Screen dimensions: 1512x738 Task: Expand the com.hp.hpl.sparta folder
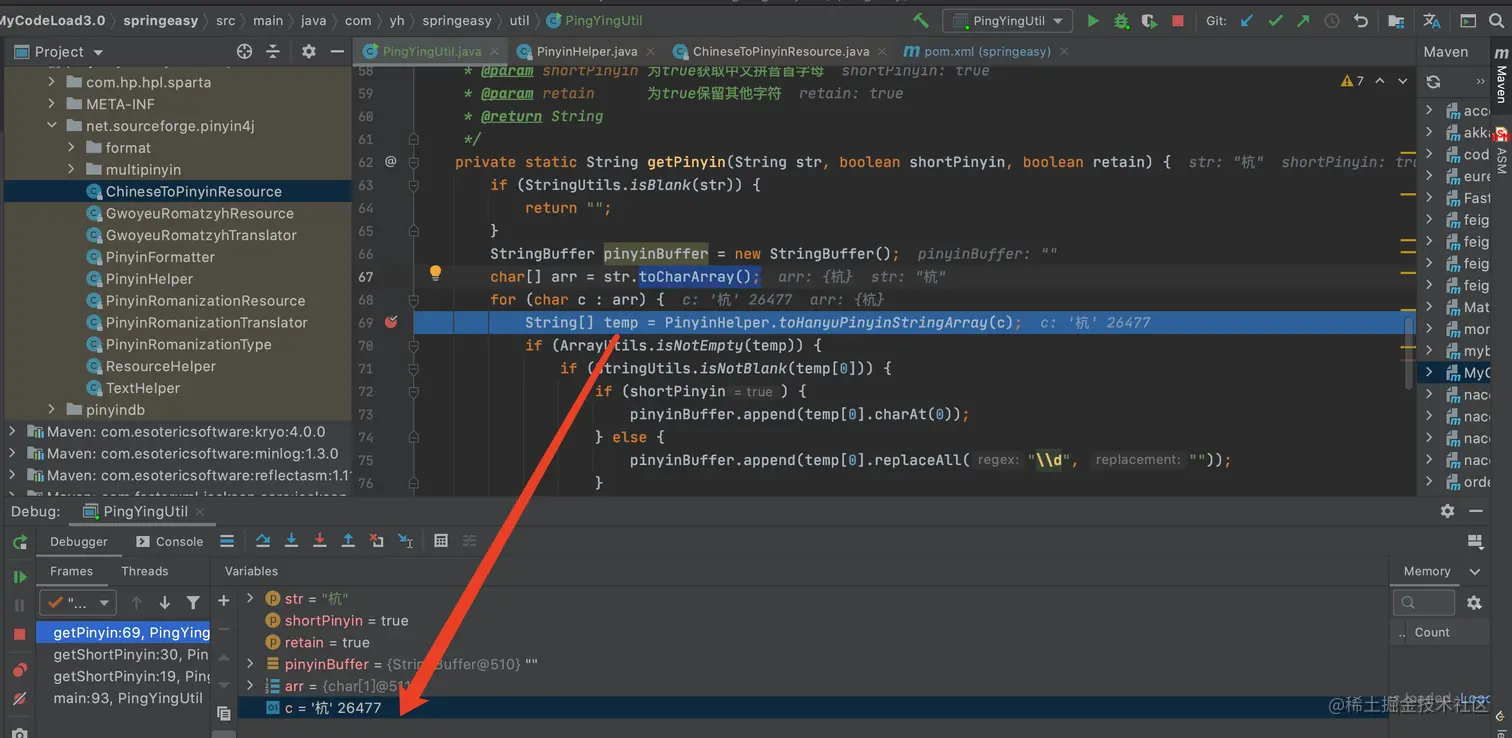tap(51, 82)
